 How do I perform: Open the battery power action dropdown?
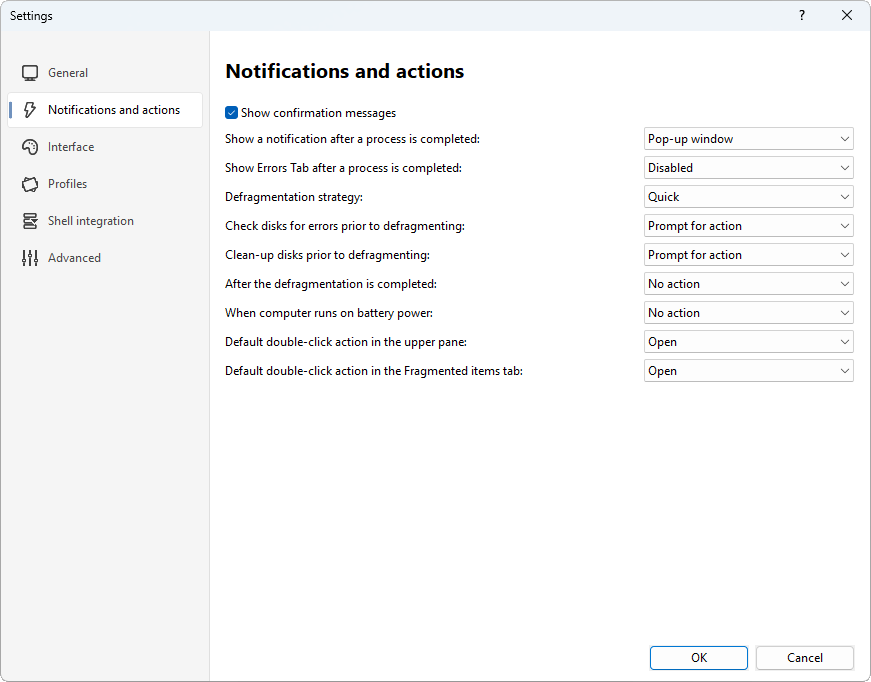pos(748,313)
